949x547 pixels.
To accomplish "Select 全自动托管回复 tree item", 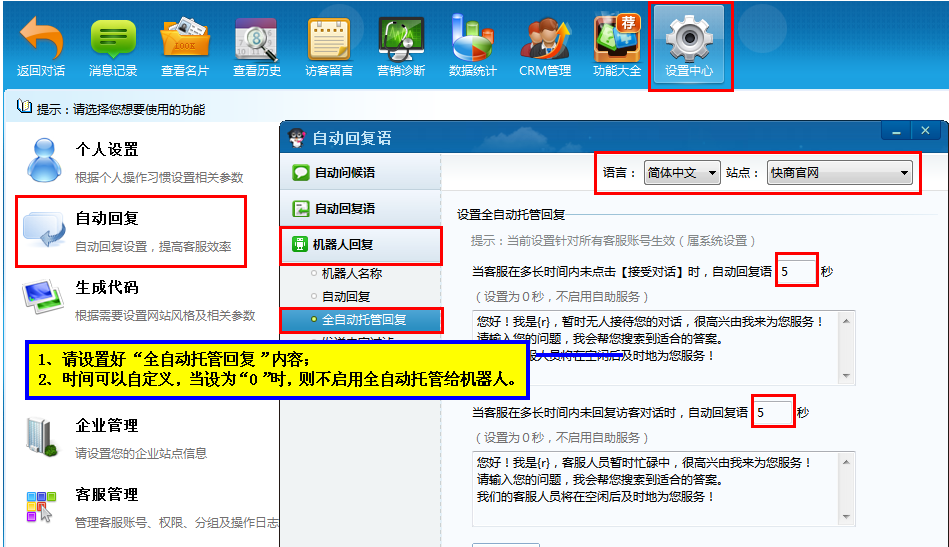I will 363,320.
